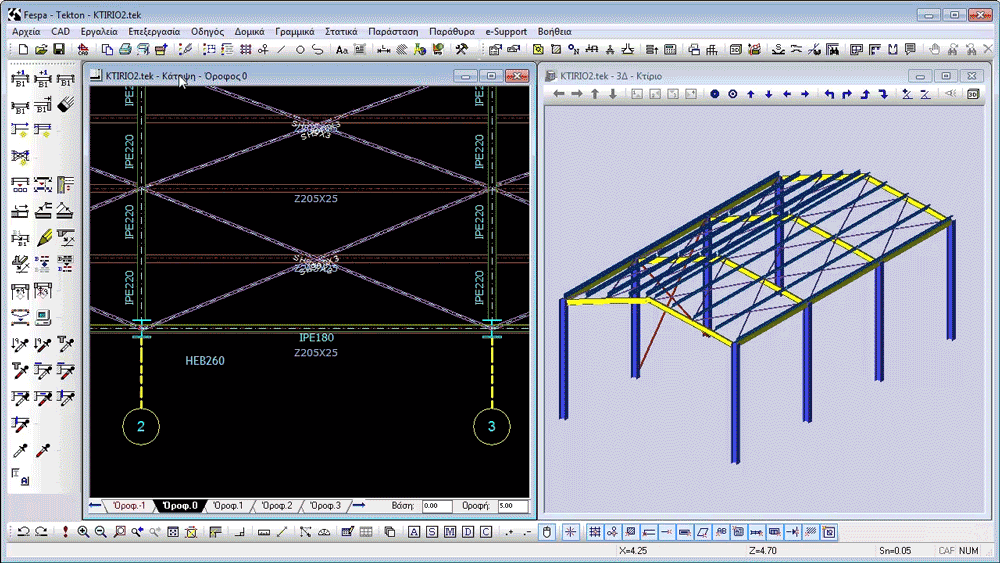1000x563 pixels.
Task: Open the Εργαλεία menu
Action: point(99,31)
